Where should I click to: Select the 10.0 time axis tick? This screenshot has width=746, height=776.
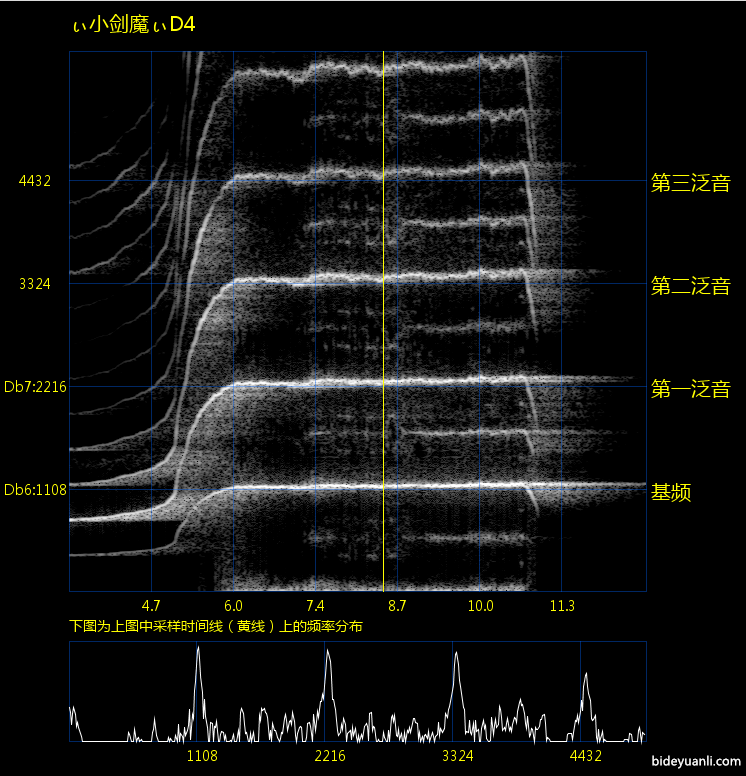point(480,606)
